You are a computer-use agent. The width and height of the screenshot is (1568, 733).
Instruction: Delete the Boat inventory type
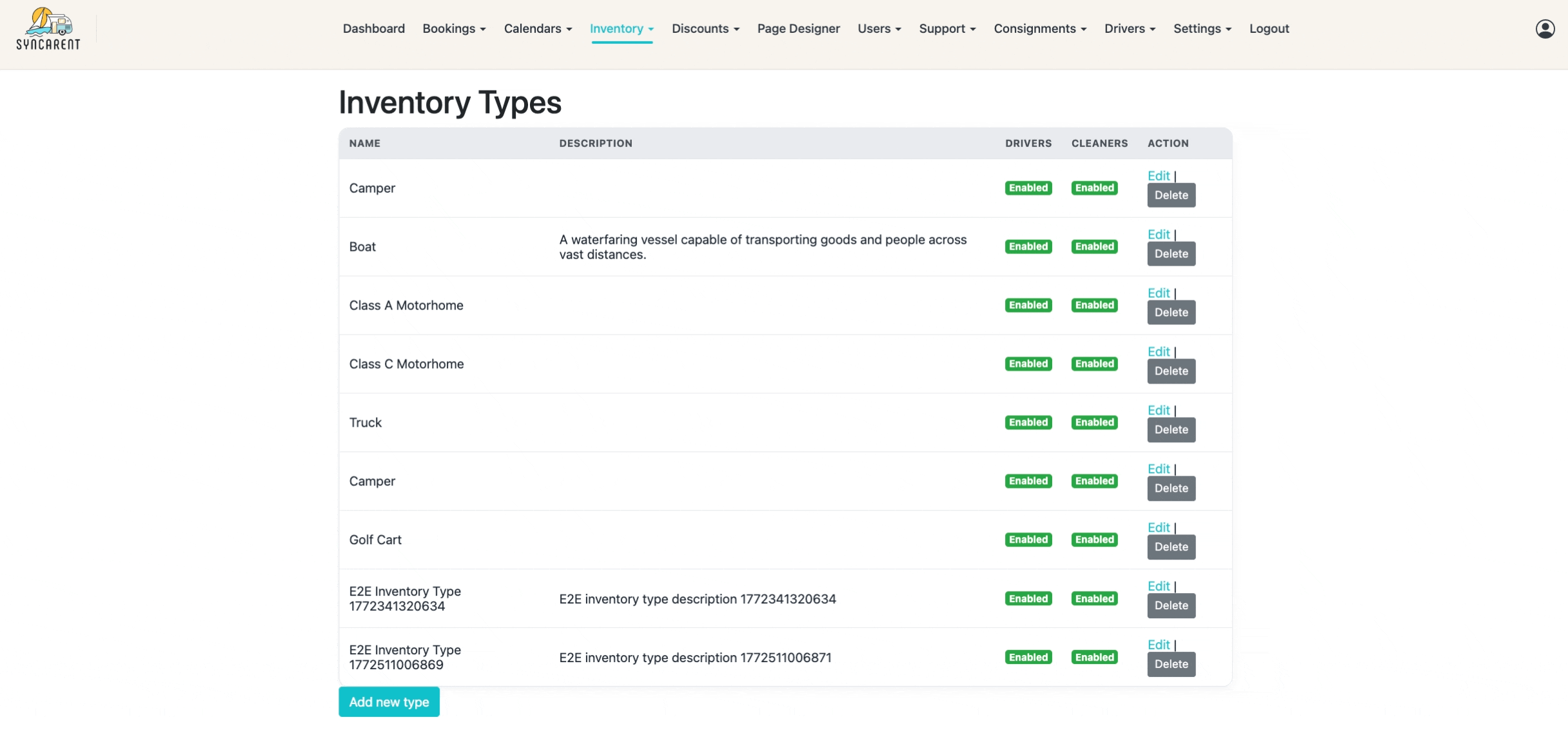point(1171,254)
